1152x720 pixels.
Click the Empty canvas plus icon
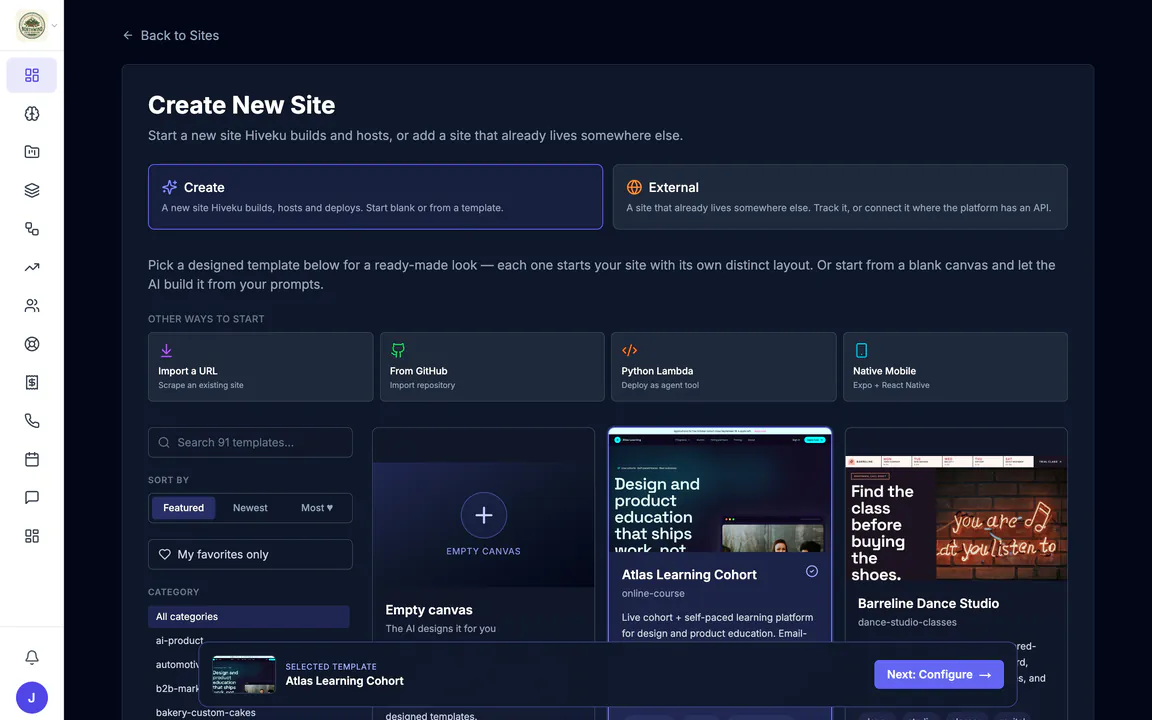click(x=483, y=515)
